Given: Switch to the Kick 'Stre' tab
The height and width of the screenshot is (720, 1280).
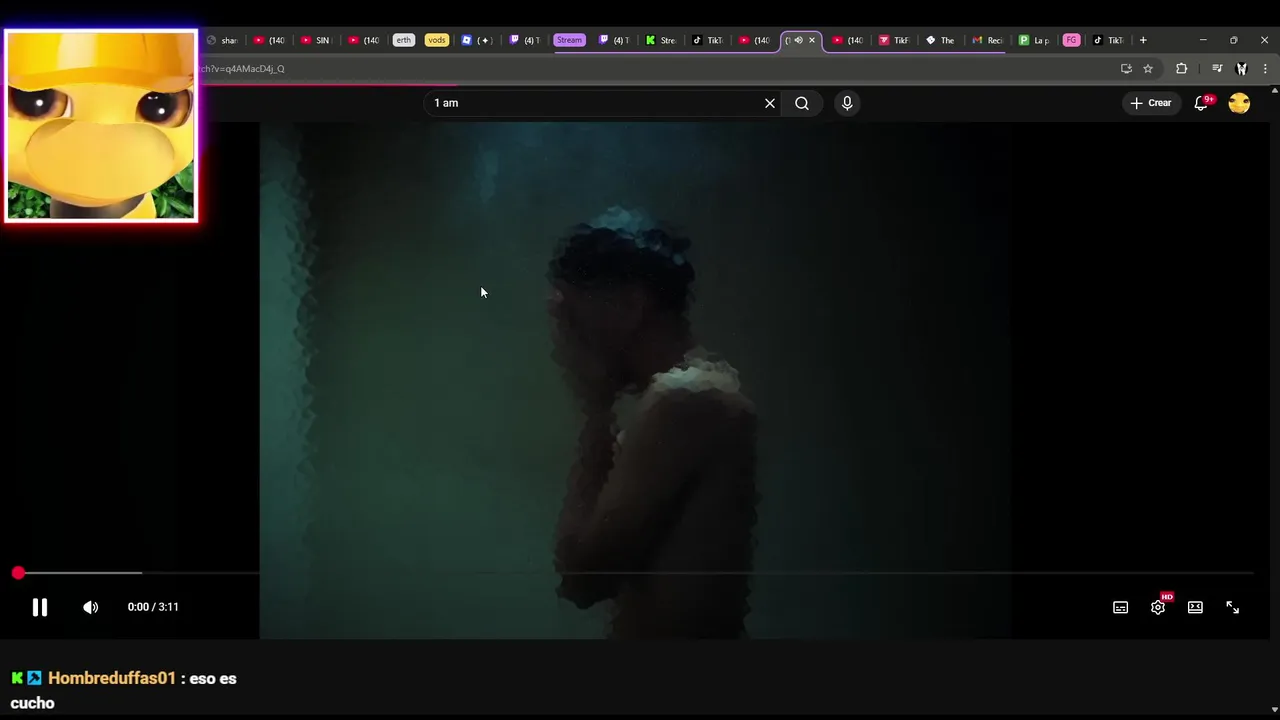Looking at the screenshot, I should [661, 40].
